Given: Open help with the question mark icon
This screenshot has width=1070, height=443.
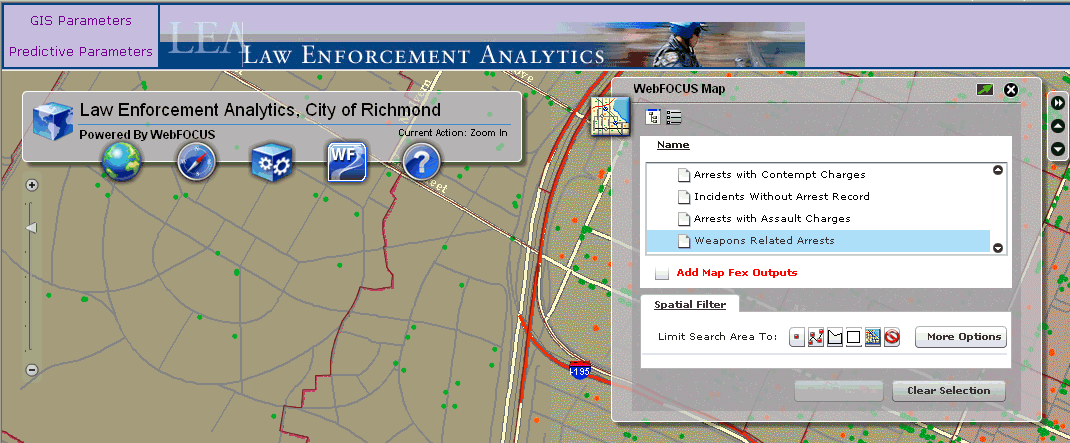Looking at the screenshot, I should pos(422,161).
